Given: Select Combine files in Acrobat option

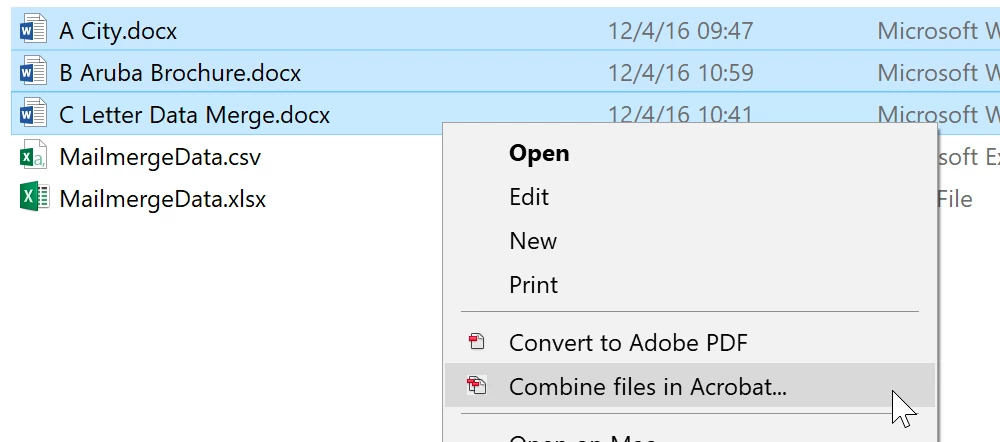Looking at the screenshot, I should [647, 386].
